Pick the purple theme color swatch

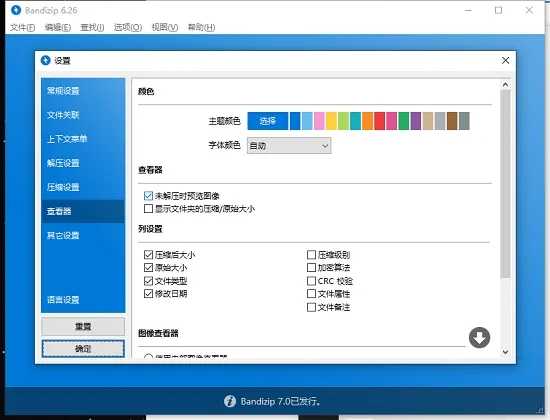click(x=416, y=121)
